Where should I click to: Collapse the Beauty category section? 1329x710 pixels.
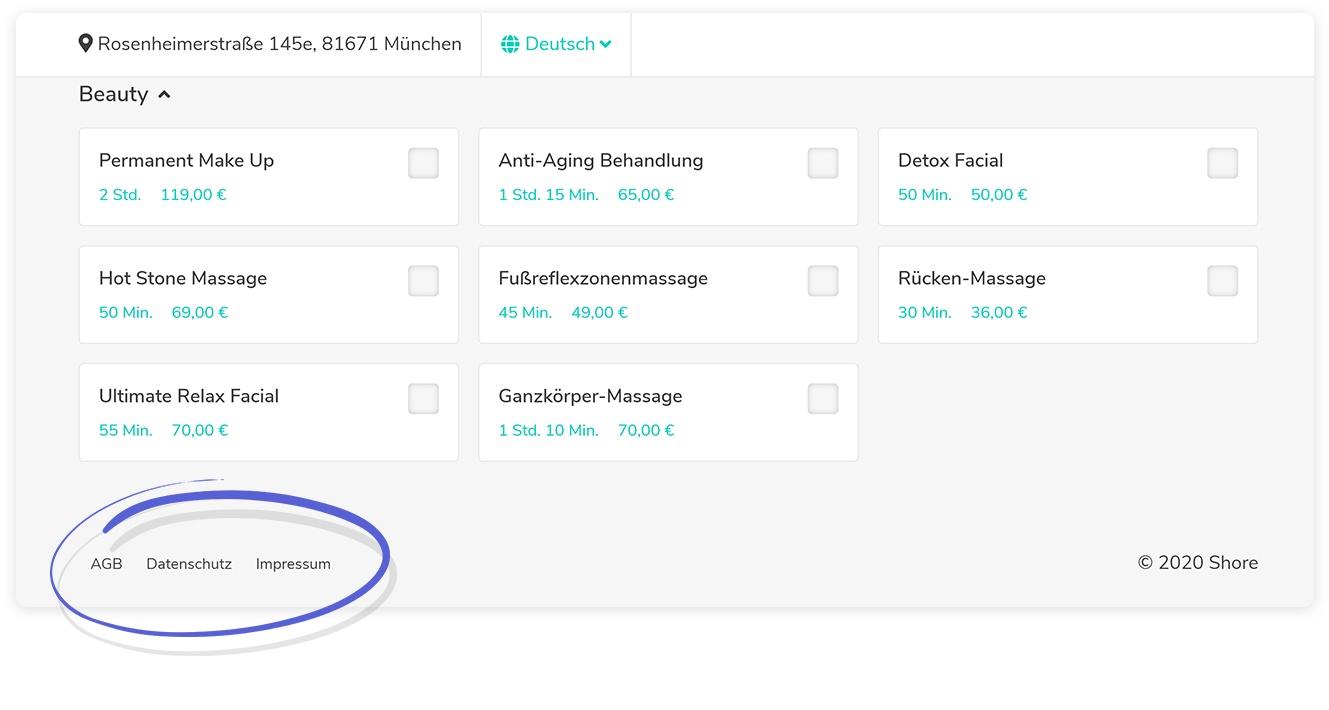coord(164,94)
